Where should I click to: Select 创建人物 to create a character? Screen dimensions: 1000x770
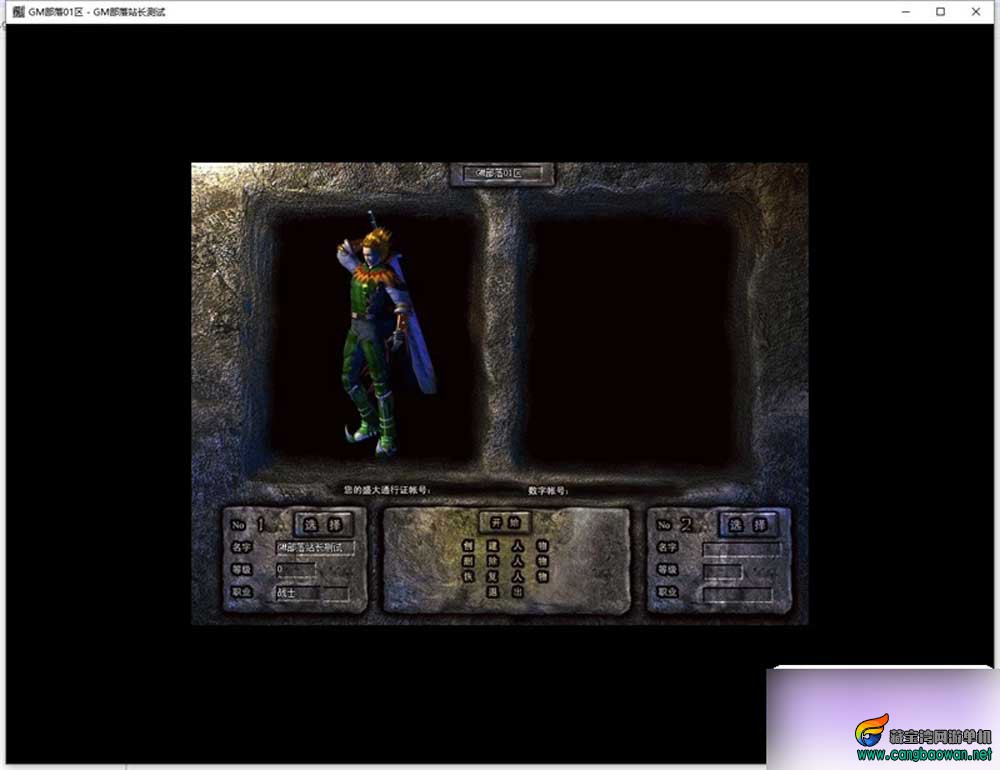coord(504,546)
